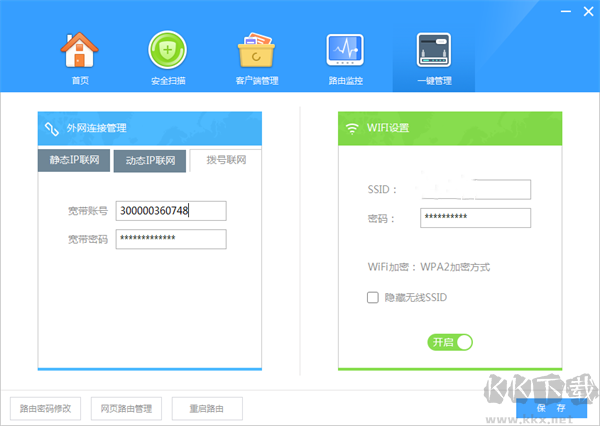
Task: Click the 重启路由 button
Action: click(x=207, y=408)
